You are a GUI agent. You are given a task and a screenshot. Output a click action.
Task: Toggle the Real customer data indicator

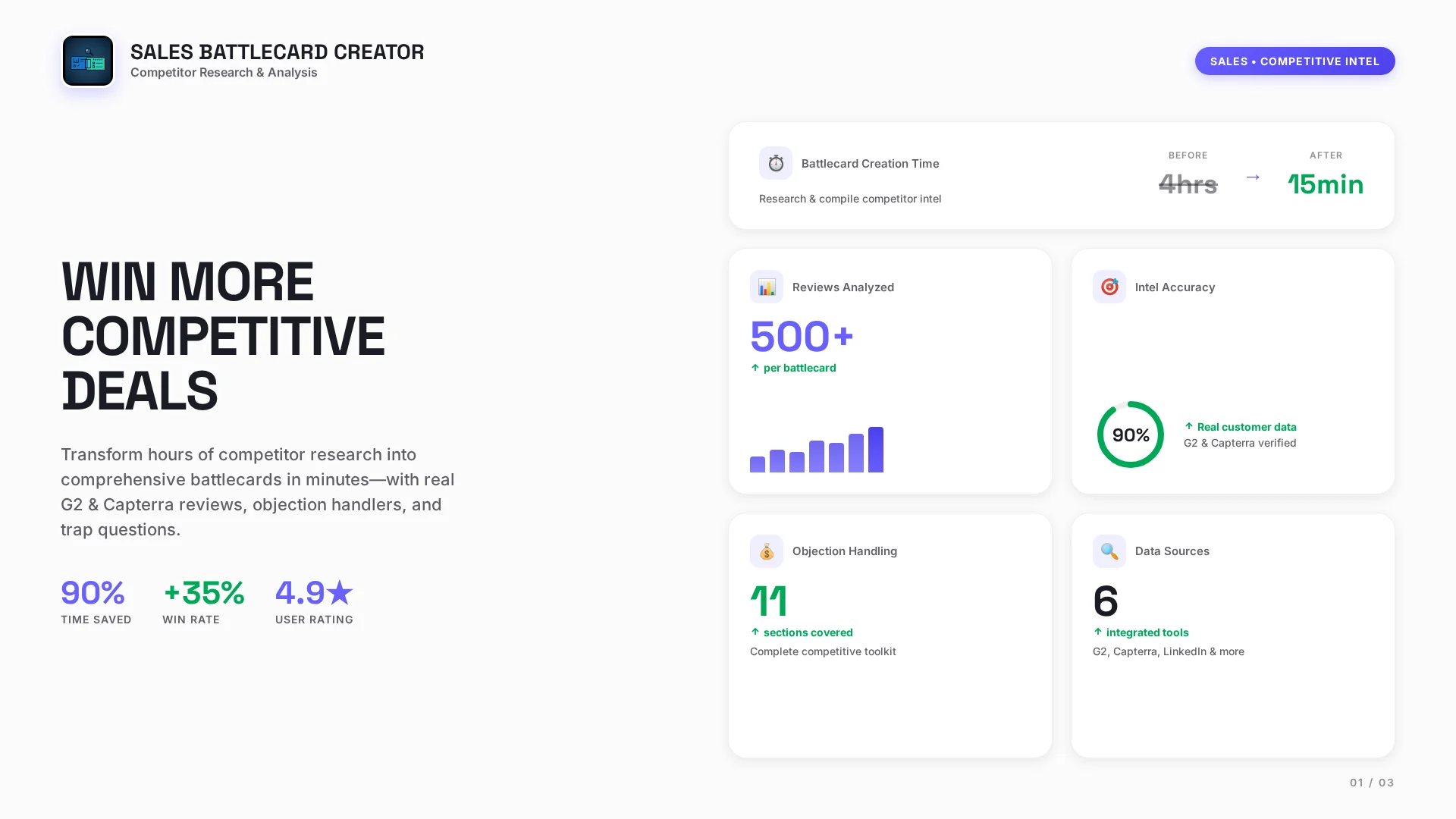point(1241,427)
